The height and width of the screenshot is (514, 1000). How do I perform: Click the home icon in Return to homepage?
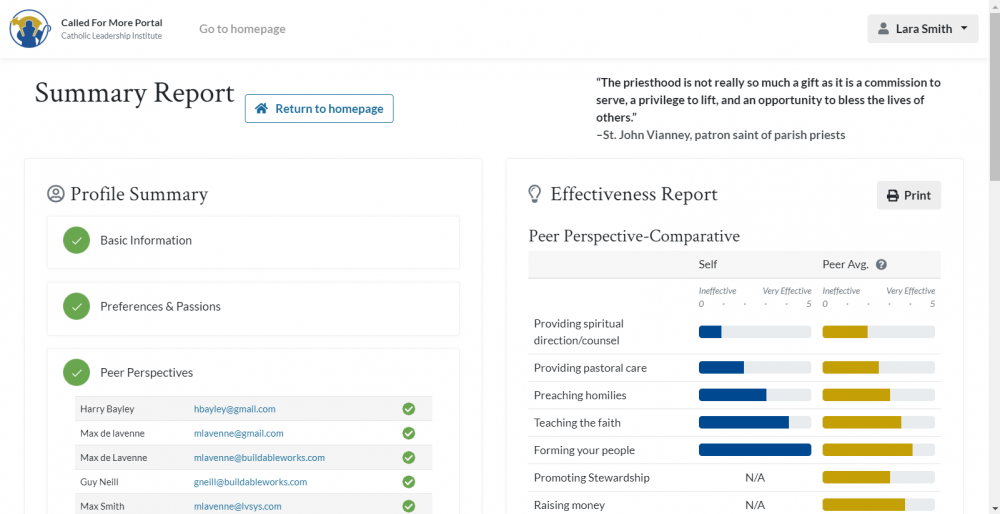click(261, 108)
